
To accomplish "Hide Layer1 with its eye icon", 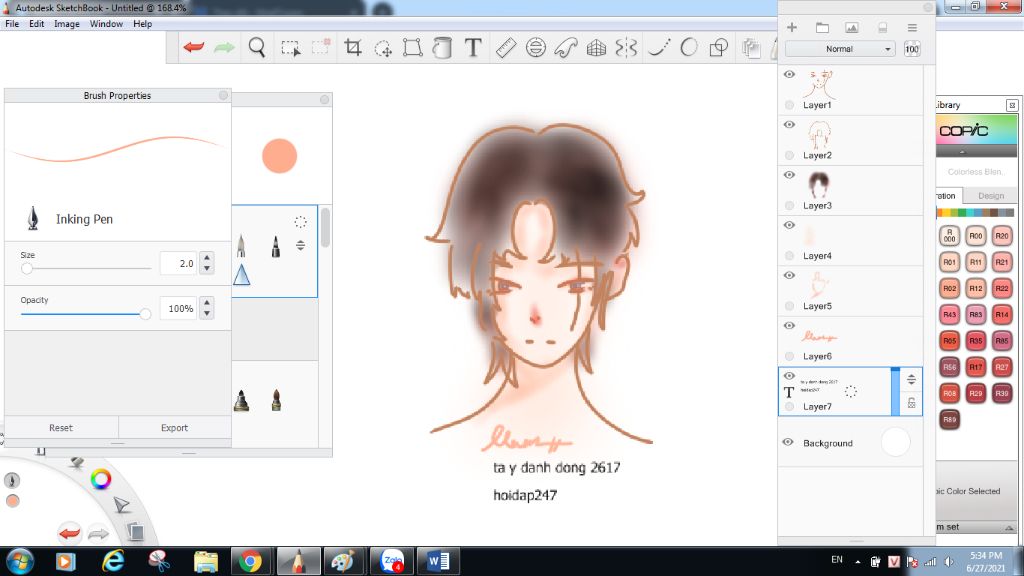I will (x=789, y=74).
